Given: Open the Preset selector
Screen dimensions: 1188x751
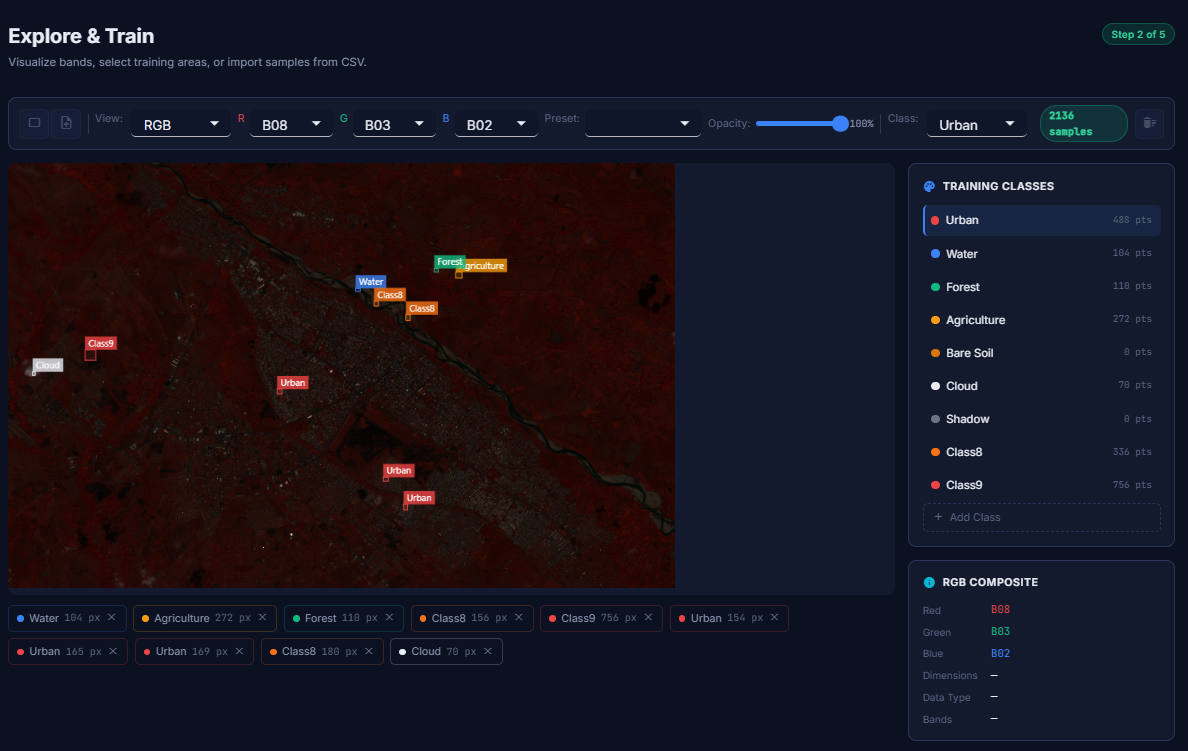Looking at the screenshot, I should point(645,124).
